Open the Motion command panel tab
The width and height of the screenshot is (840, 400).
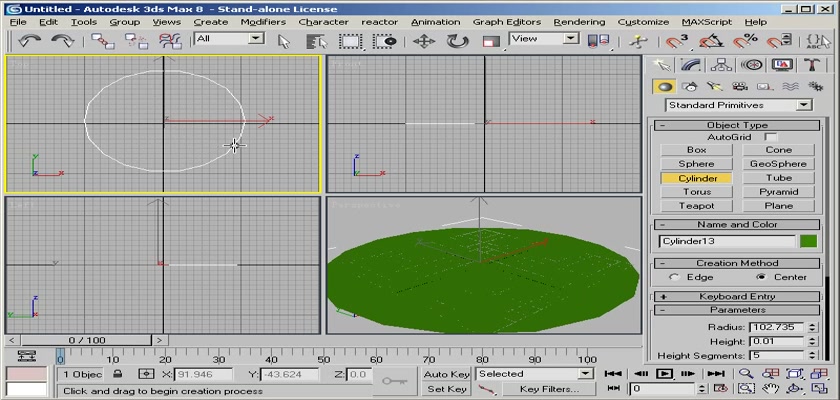[752, 65]
